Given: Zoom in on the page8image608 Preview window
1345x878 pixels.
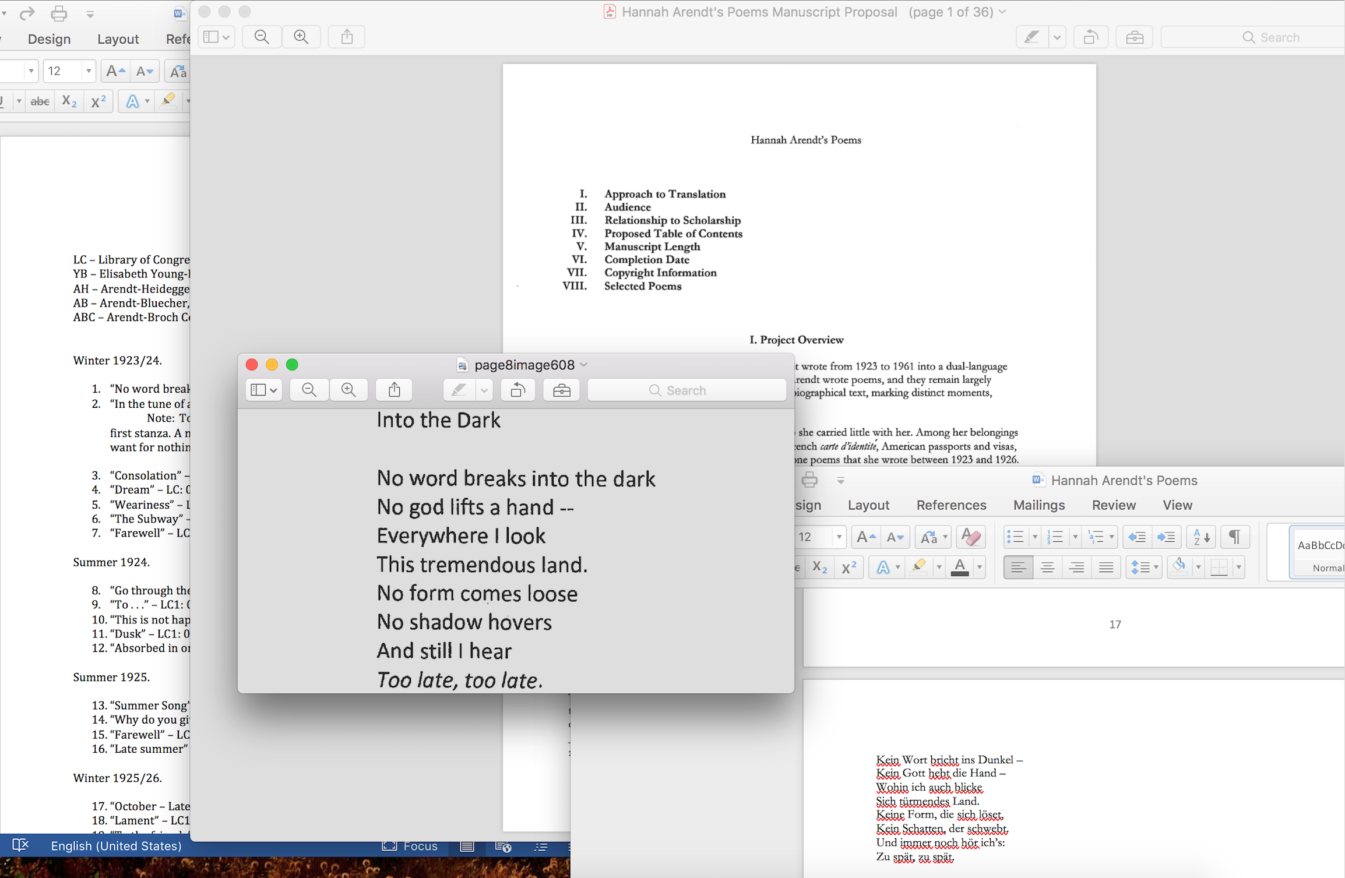Looking at the screenshot, I should point(349,390).
